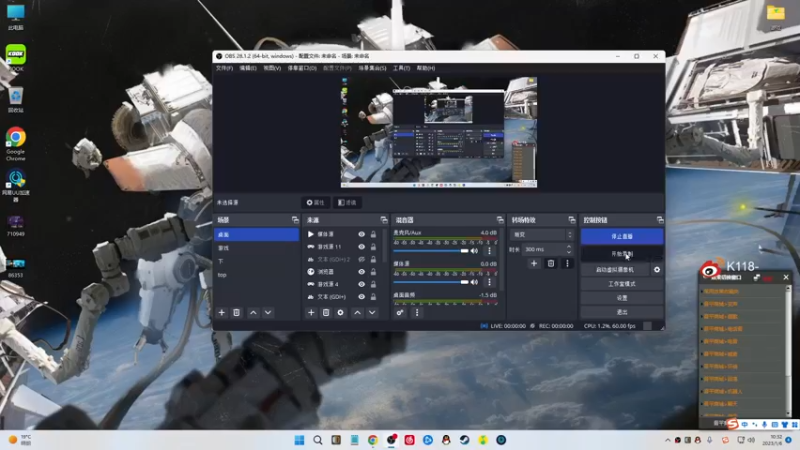Undock the Sources panel with the float icon
The height and width of the screenshot is (450, 800).
click(384, 220)
